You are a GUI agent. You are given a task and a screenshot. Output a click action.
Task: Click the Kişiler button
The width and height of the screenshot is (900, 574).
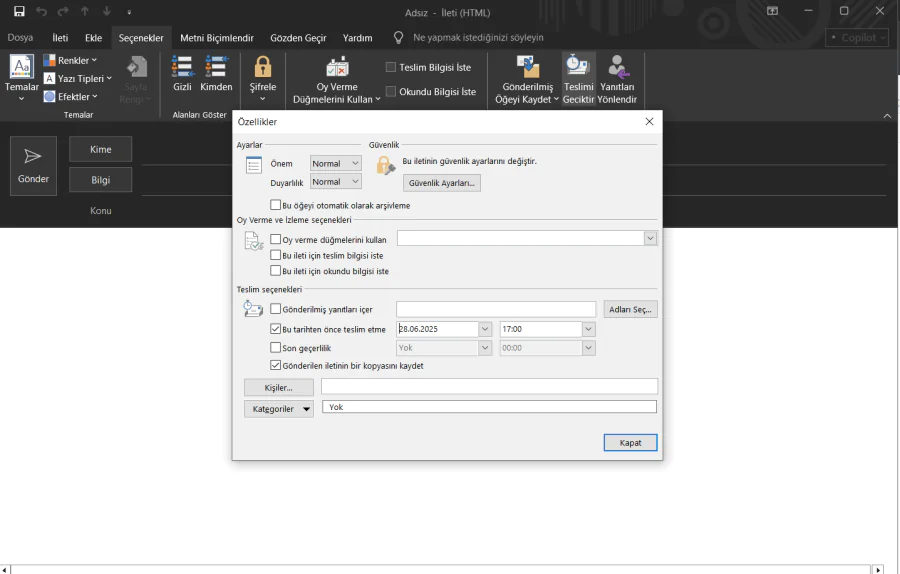pos(279,387)
